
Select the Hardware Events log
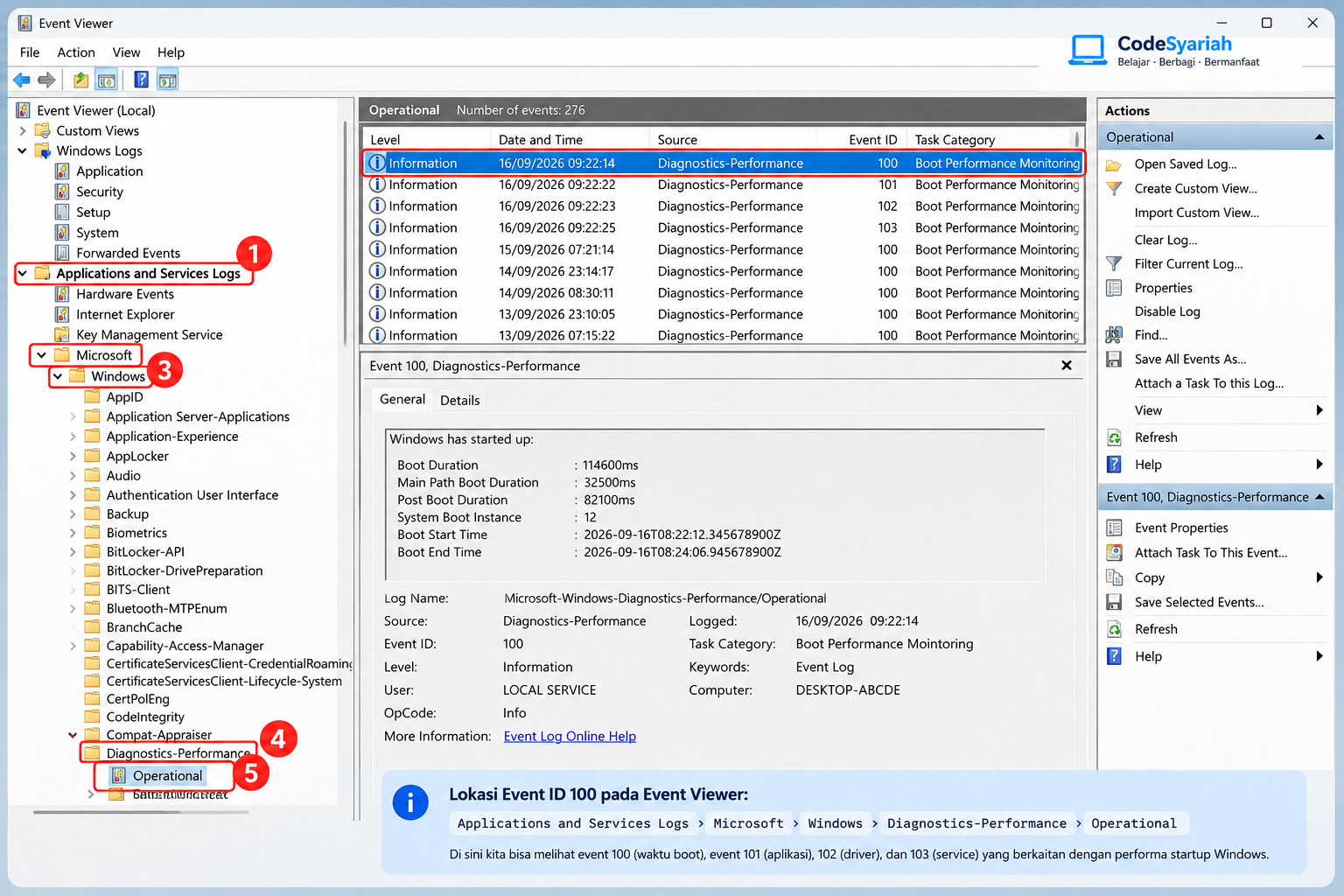124,294
